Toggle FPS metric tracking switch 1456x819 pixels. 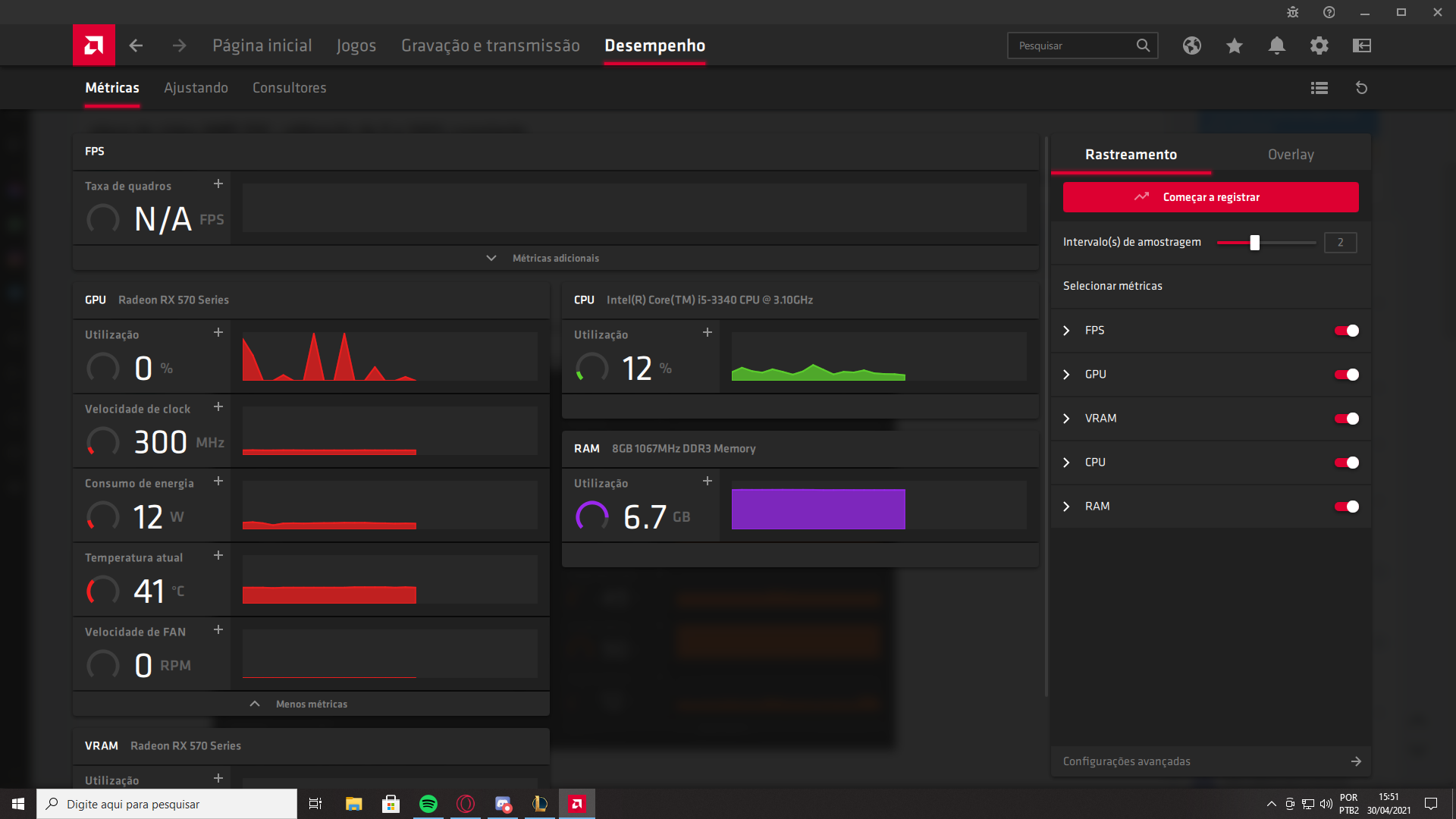1347,331
